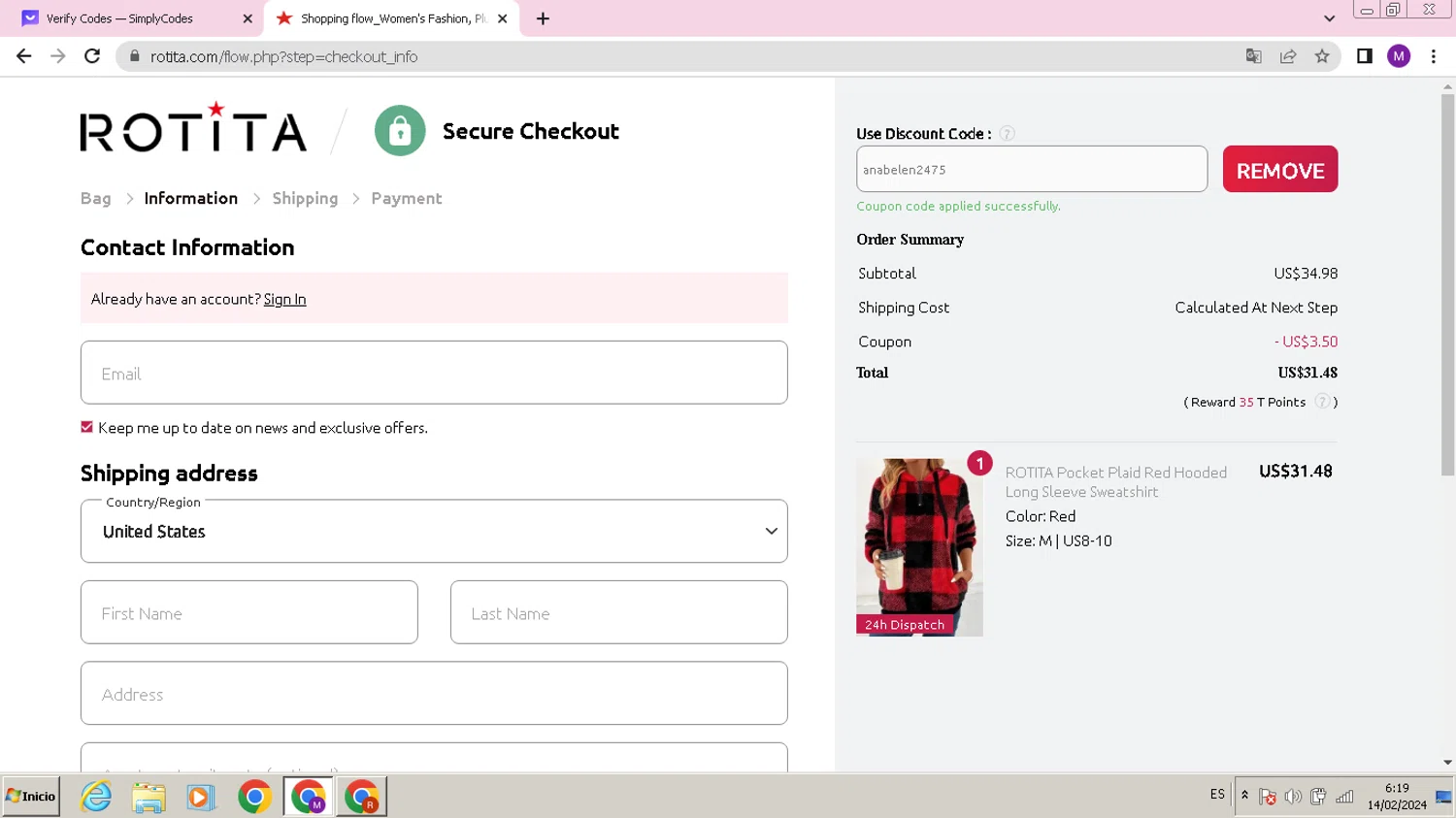Click the T Points help question mark
The width and height of the screenshot is (1456, 818).
1322,402
